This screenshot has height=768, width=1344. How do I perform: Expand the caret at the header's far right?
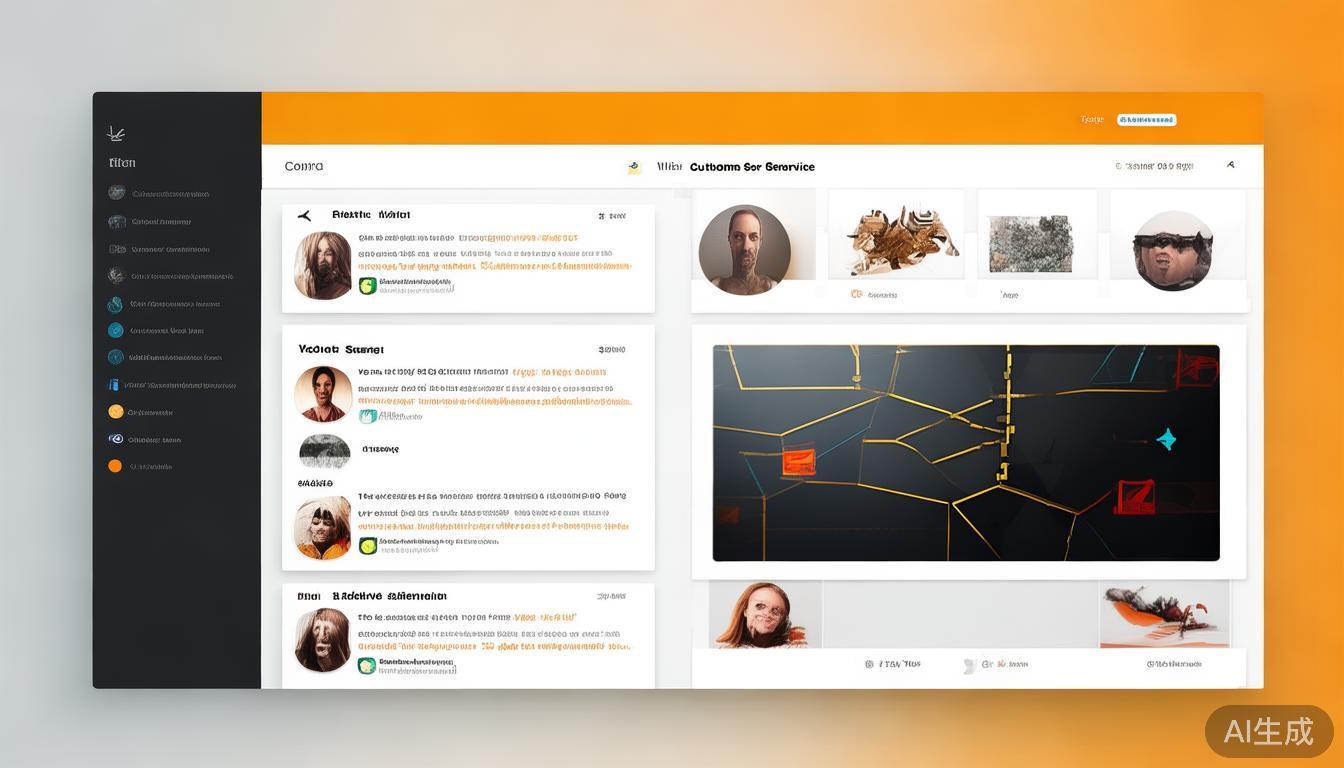(1230, 166)
